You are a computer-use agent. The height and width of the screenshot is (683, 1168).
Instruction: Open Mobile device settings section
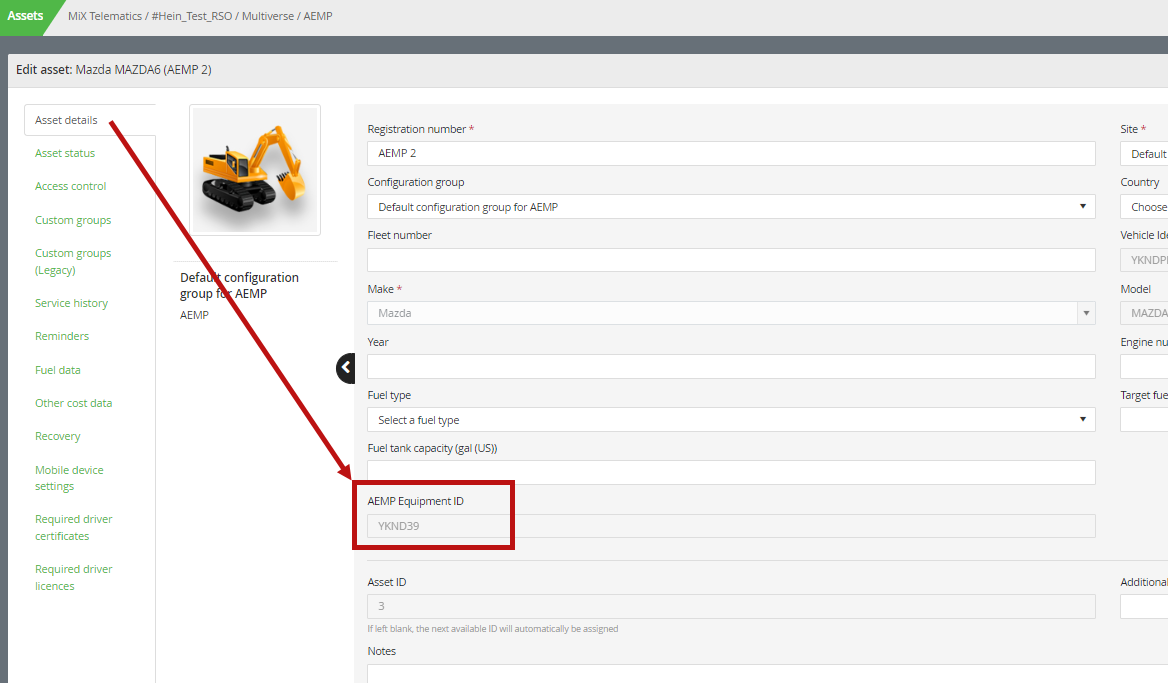click(69, 478)
